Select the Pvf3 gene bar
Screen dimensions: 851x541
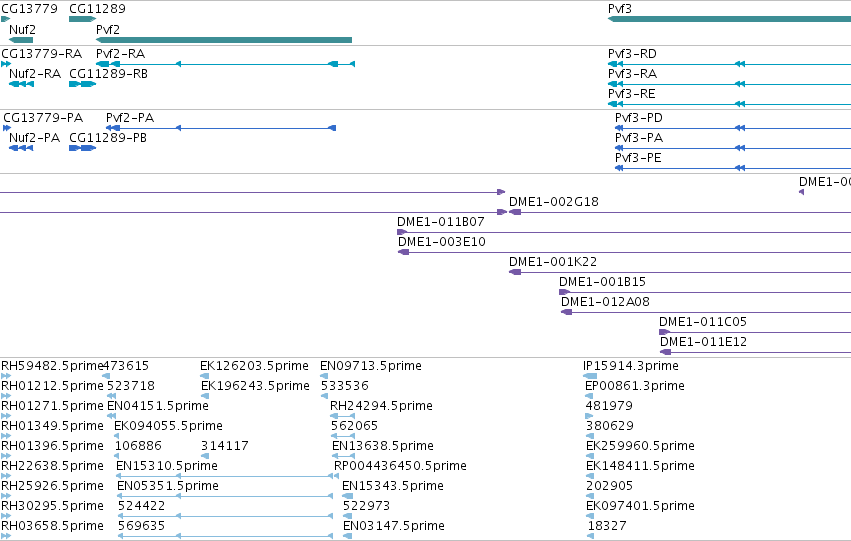pos(729,19)
